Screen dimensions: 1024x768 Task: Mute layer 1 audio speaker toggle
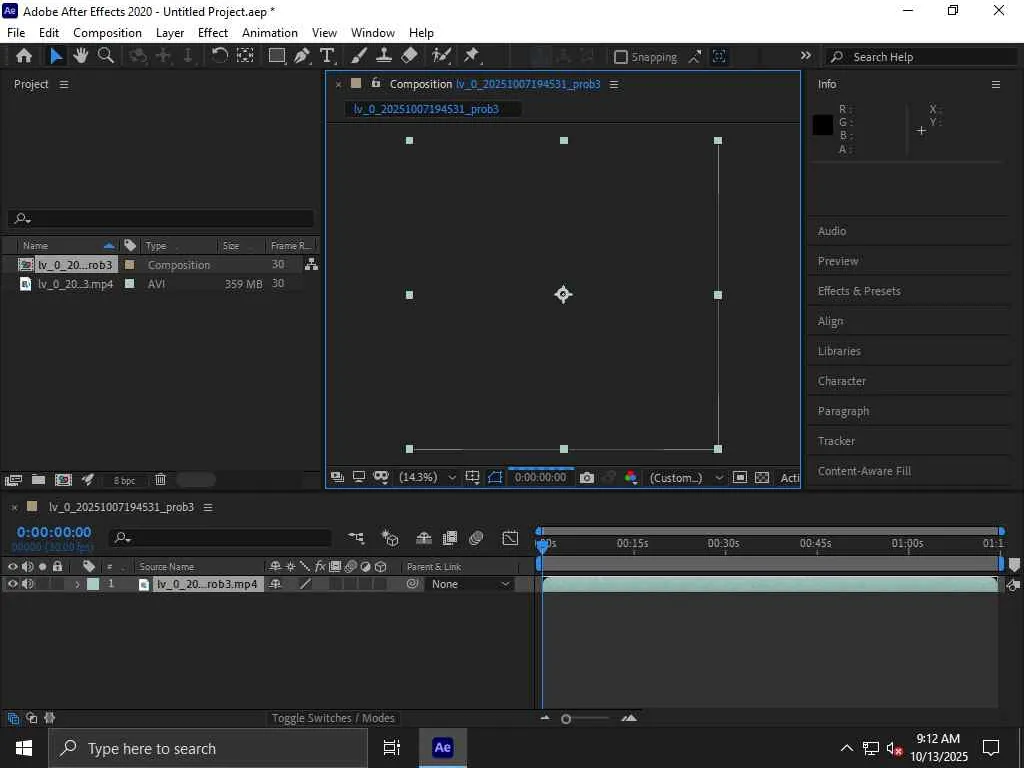coord(27,584)
